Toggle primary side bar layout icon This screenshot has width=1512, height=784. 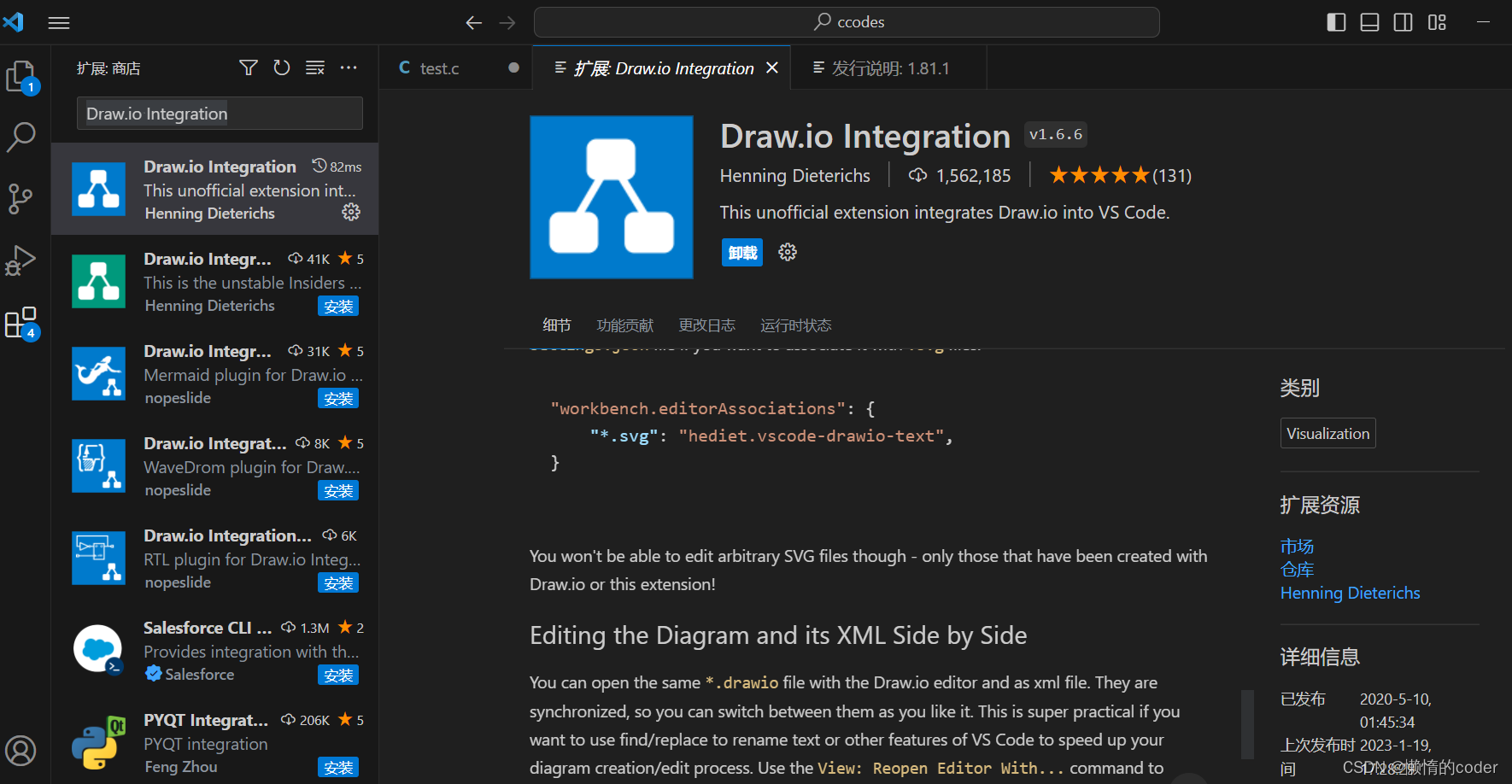point(1336,22)
